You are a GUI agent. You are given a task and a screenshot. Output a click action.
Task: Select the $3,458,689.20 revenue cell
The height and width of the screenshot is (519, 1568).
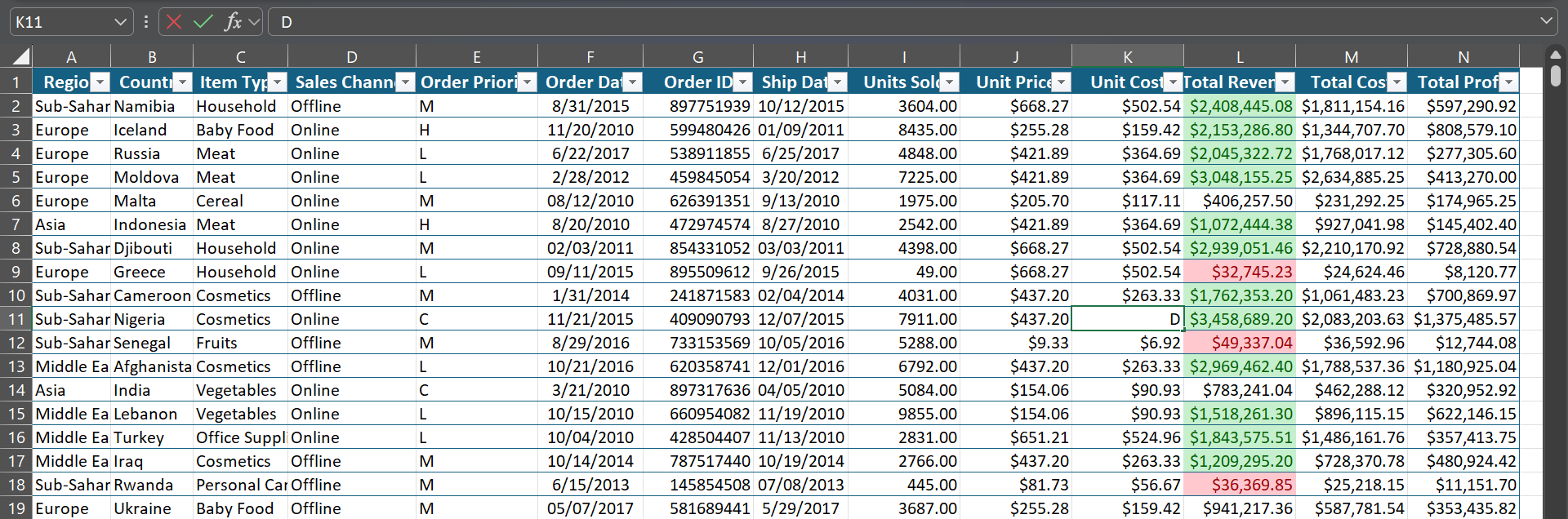1239,319
